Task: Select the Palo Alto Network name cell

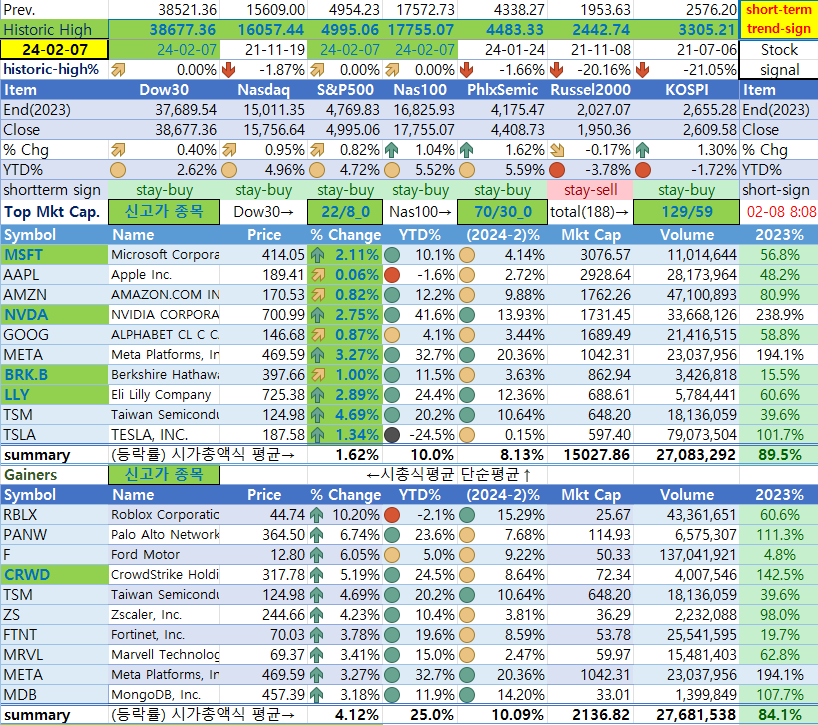Action: [x=164, y=535]
